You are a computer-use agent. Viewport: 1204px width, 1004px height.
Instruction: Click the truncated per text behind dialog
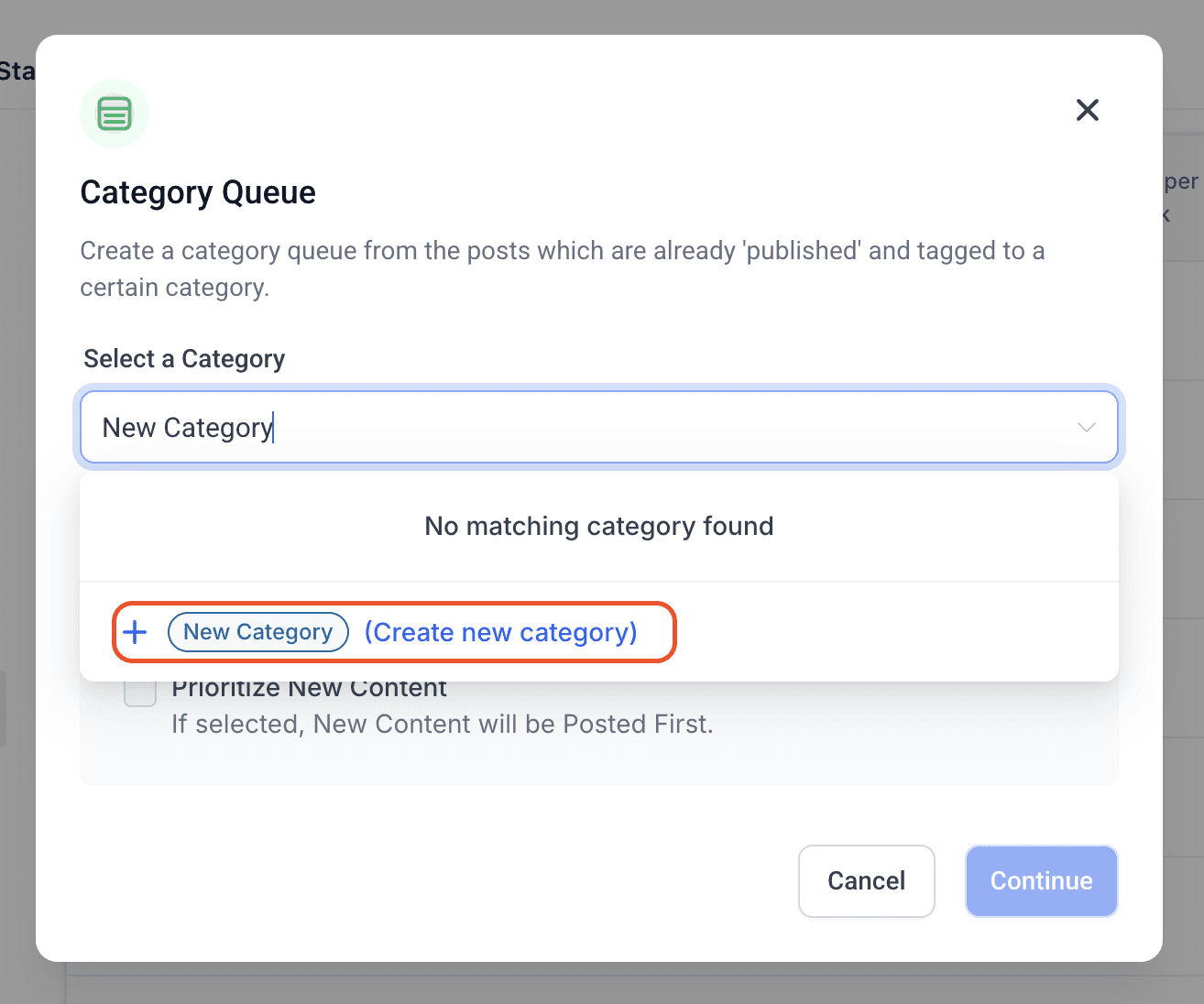tap(1182, 181)
